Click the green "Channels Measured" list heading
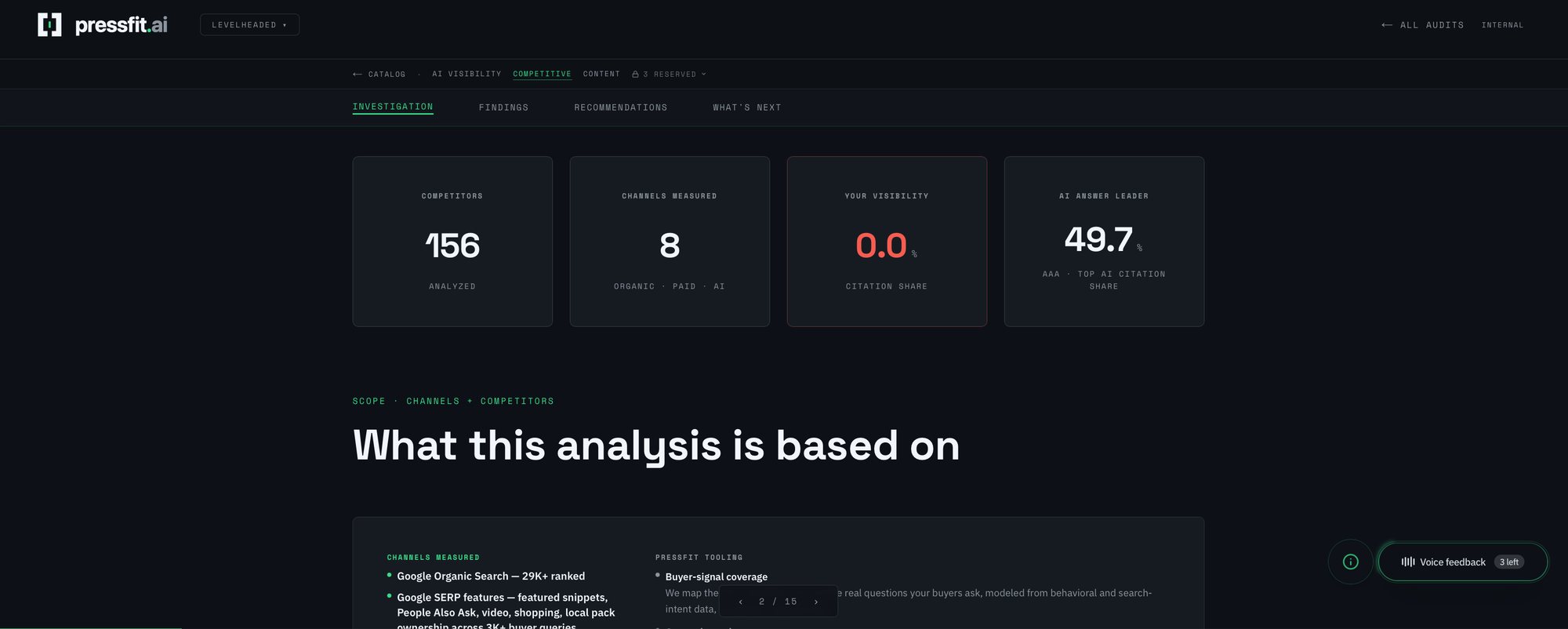 coord(434,558)
